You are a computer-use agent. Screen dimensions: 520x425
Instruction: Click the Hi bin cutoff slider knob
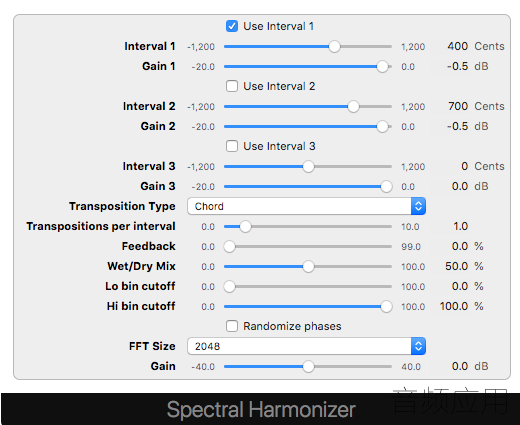pos(386,307)
